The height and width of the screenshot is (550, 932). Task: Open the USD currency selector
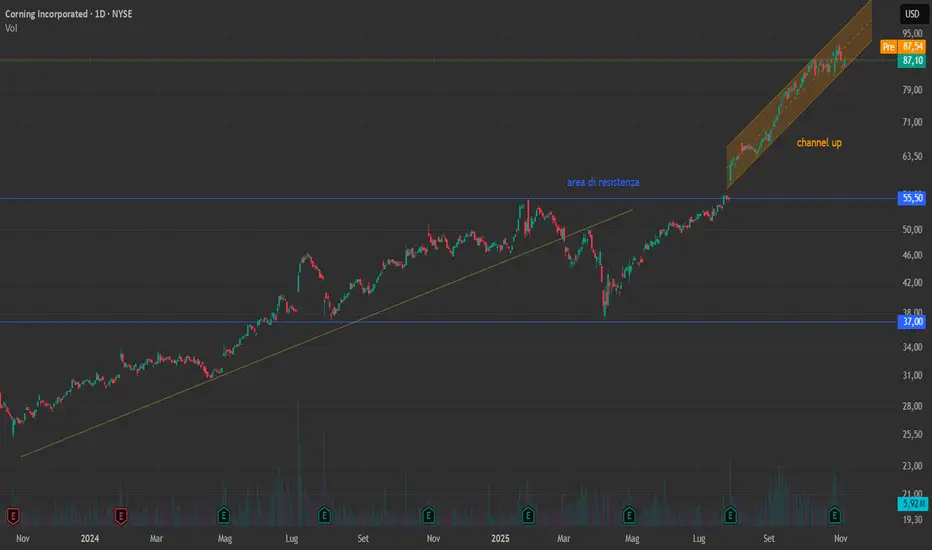pyautogui.click(x=912, y=14)
